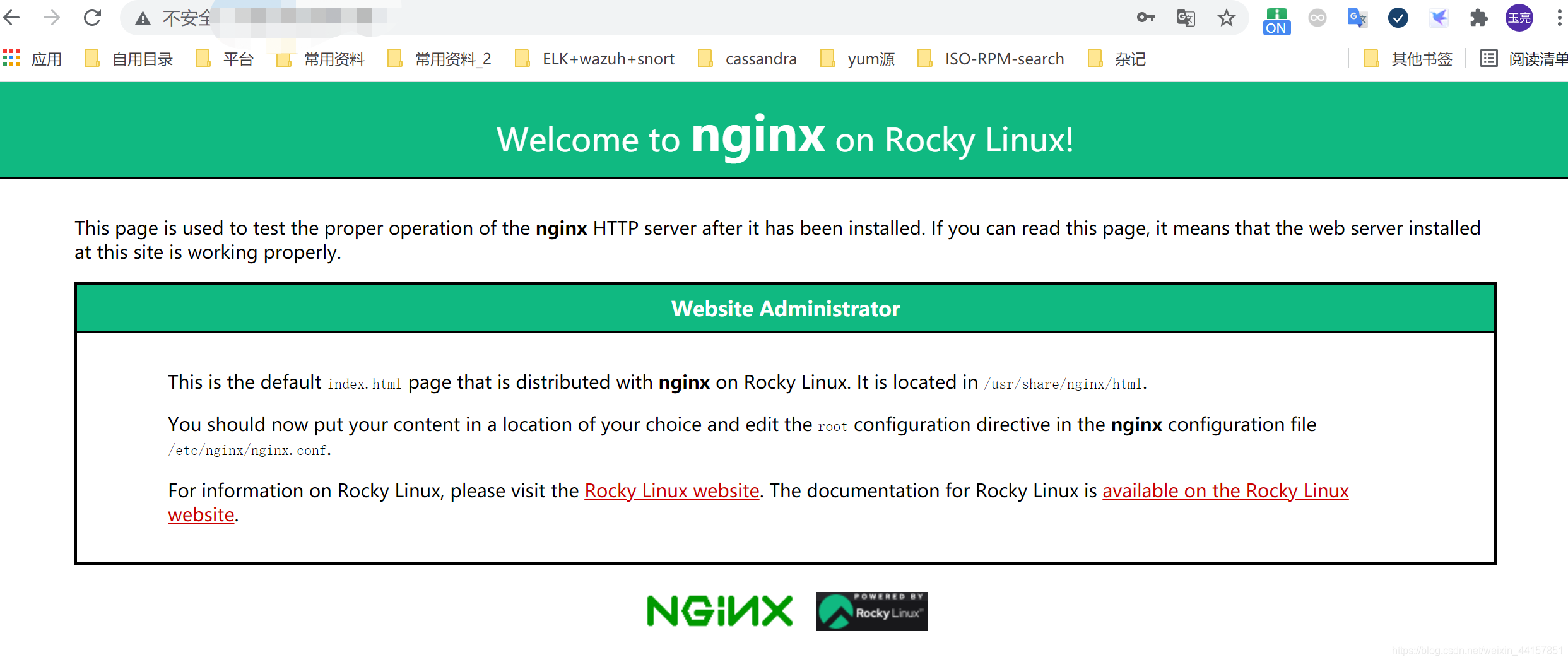This screenshot has height=662, width=1568.
Task: Click the browser forward arrow
Action: click(52, 17)
